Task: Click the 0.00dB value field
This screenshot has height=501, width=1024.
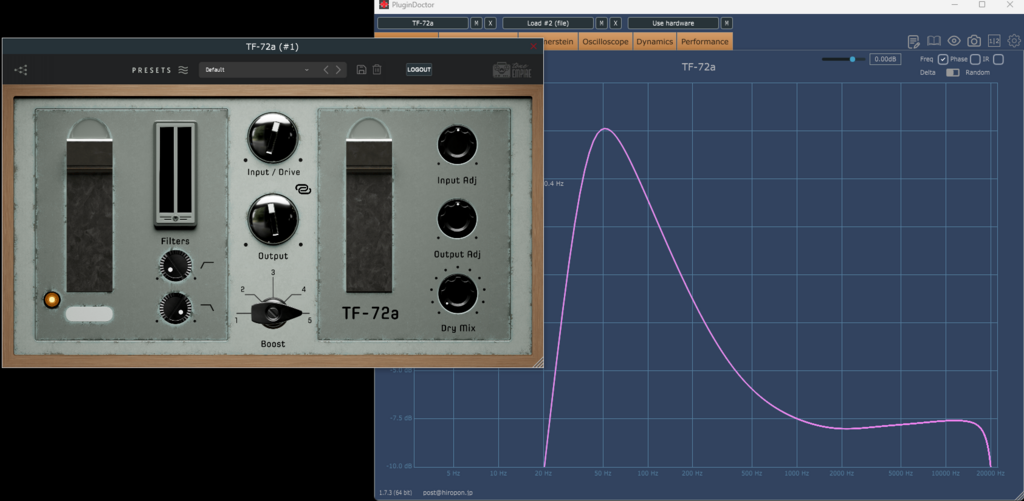Action: [x=885, y=59]
